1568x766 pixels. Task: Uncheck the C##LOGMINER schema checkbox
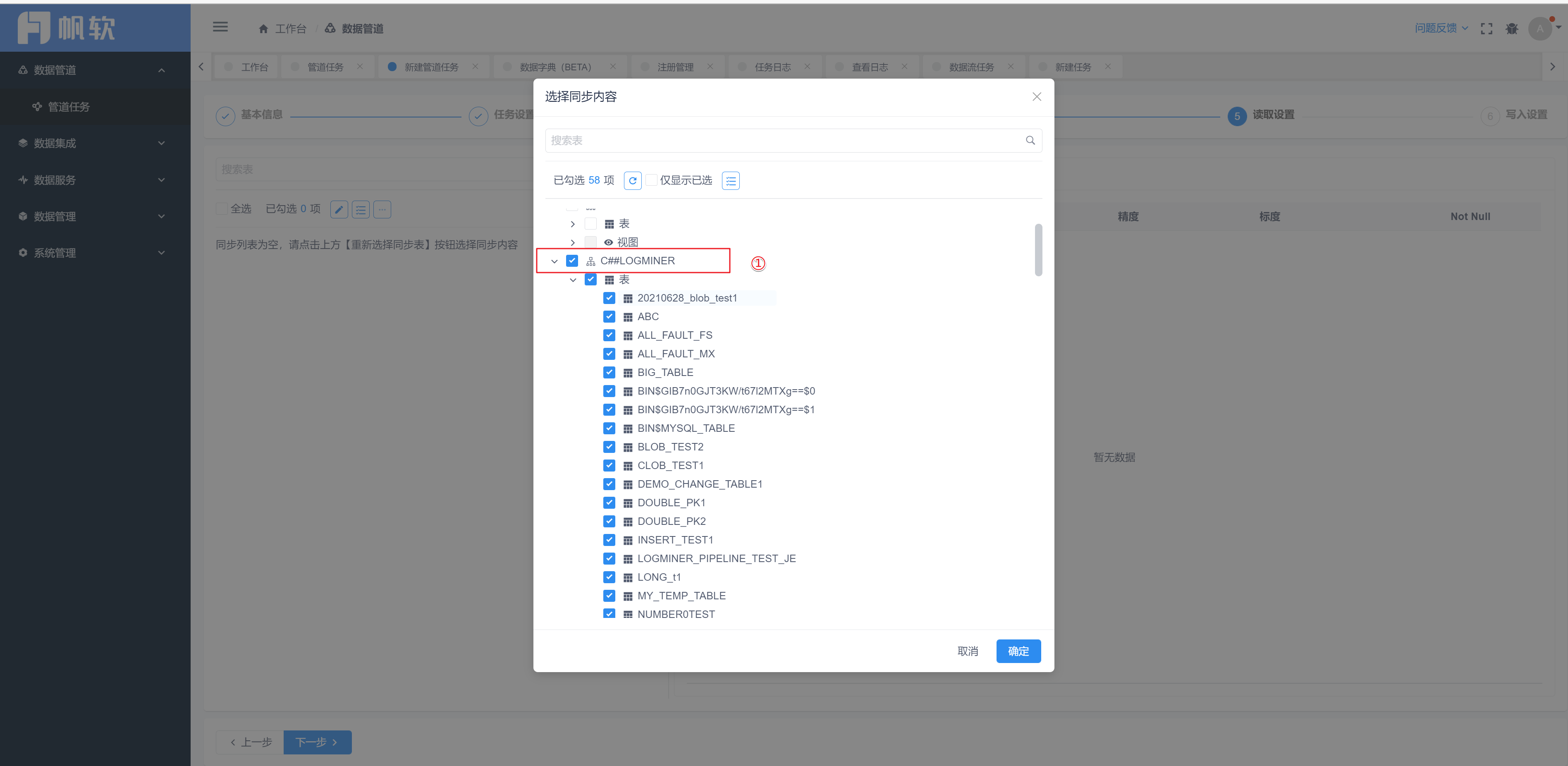point(571,261)
